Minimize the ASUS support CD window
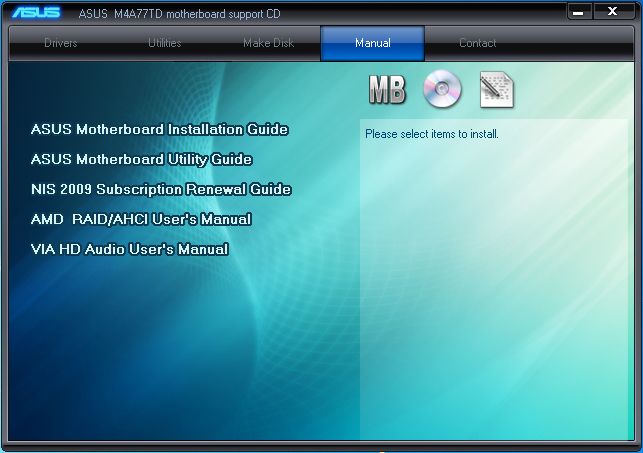 tap(579, 12)
